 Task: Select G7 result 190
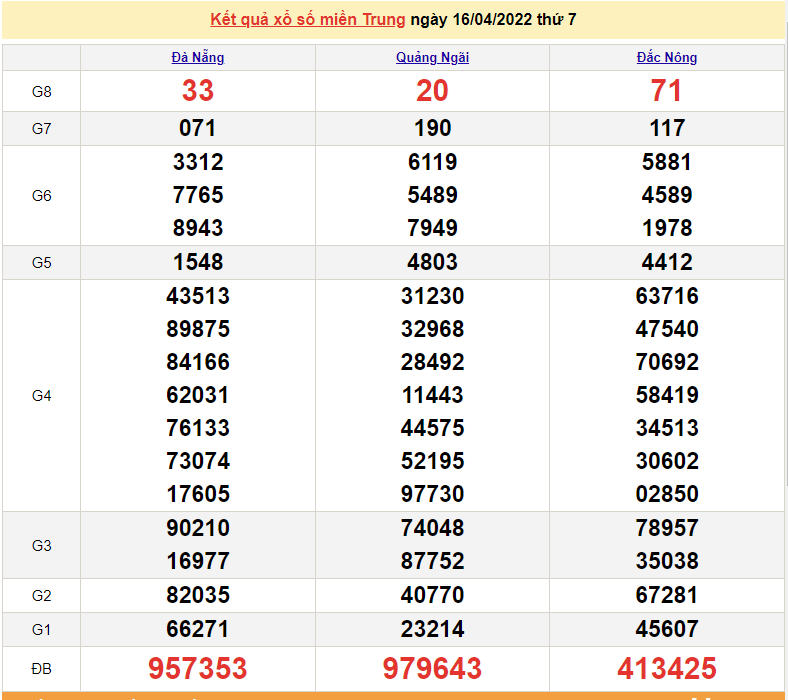432,128
